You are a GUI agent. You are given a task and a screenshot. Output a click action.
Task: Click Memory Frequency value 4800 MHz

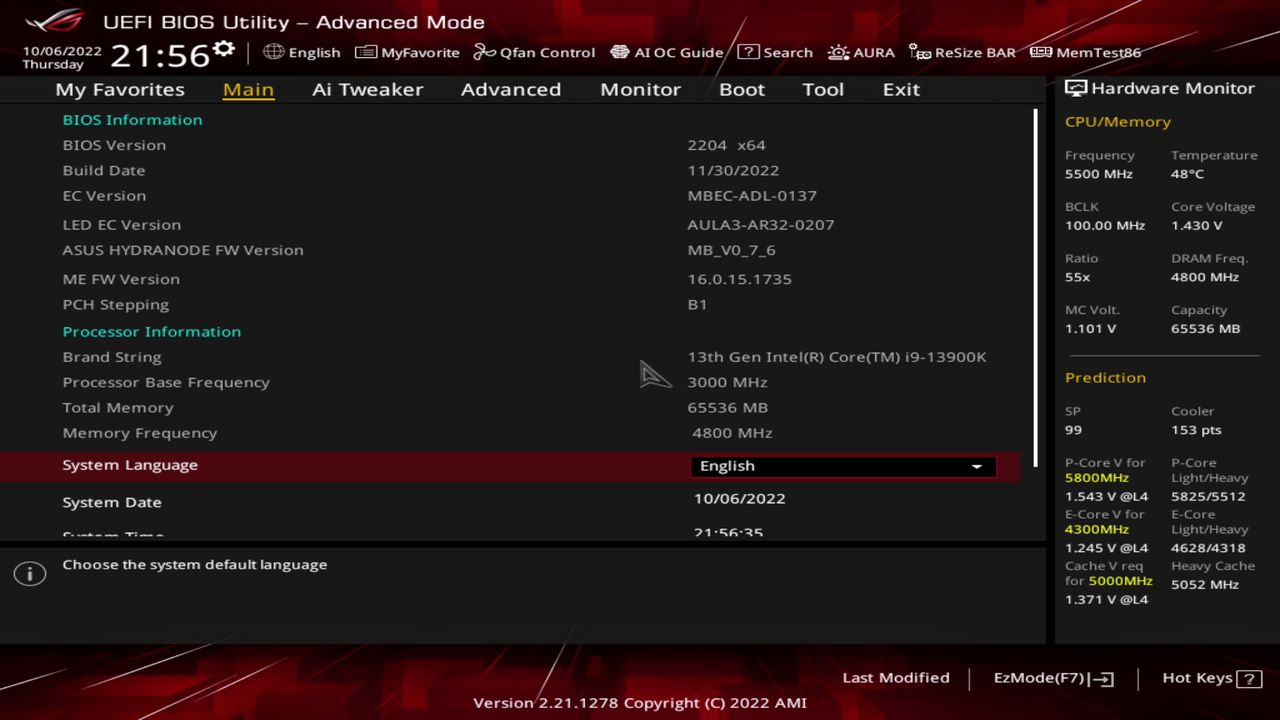click(732, 433)
